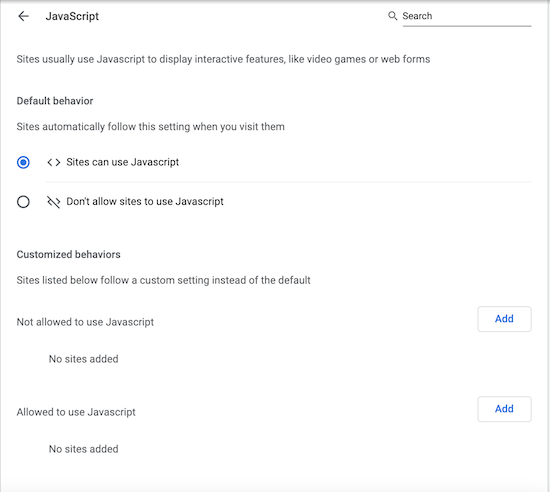Screen dimensions: 550x492
Task: Click the Sites usually use Javascript description text
Action: tap(223, 59)
